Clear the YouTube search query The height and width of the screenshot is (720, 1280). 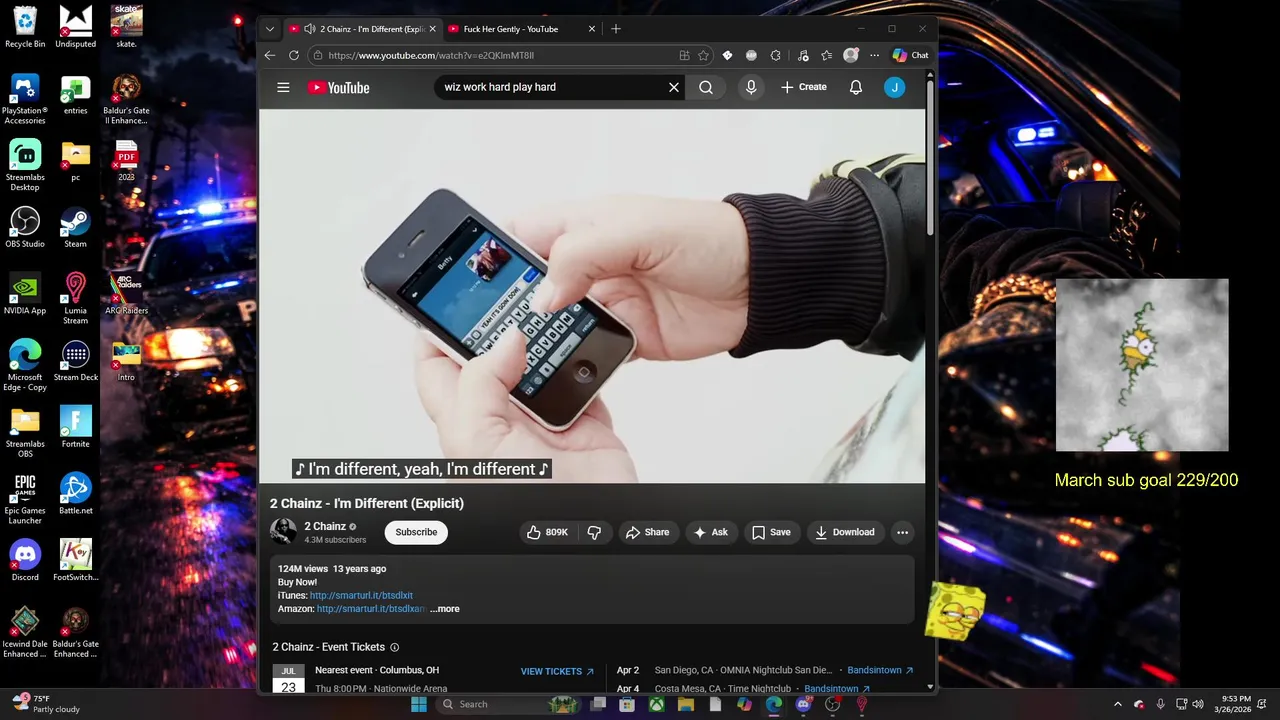click(x=674, y=87)
